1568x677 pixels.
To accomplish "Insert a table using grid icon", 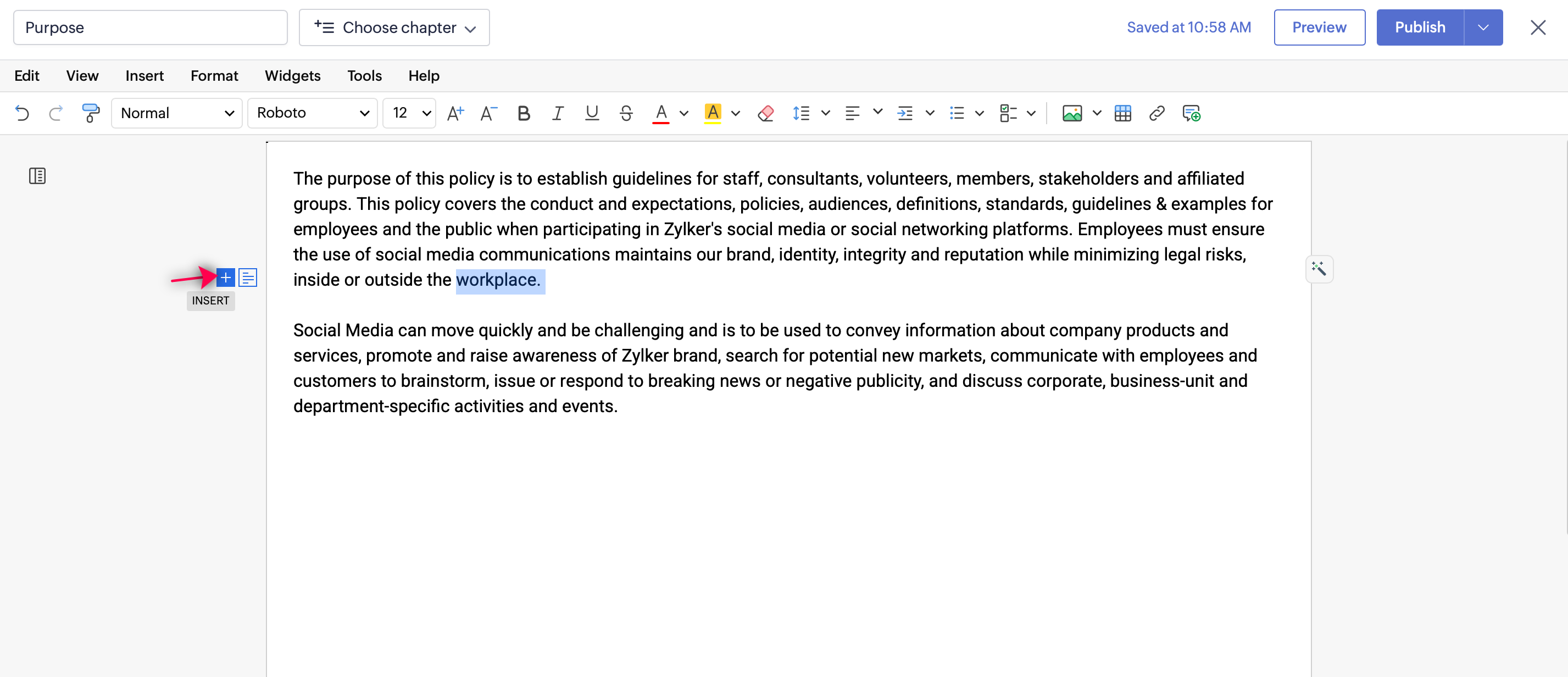I will point(1122,113).
